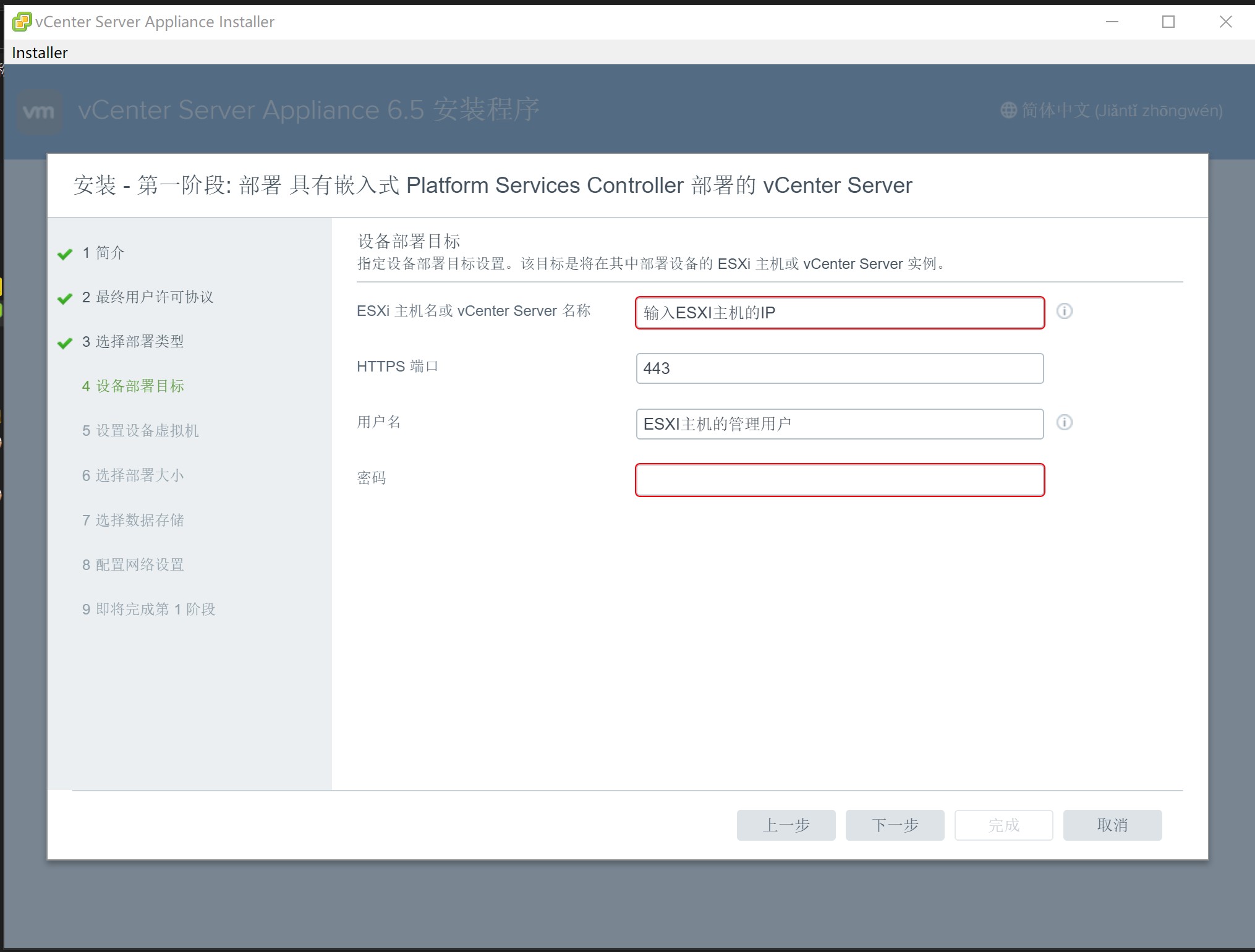The height and width of the screenshot is (952, 1255).
Task: Go to step 2 最终用户许可协议
Action: [x=148, y=297]
